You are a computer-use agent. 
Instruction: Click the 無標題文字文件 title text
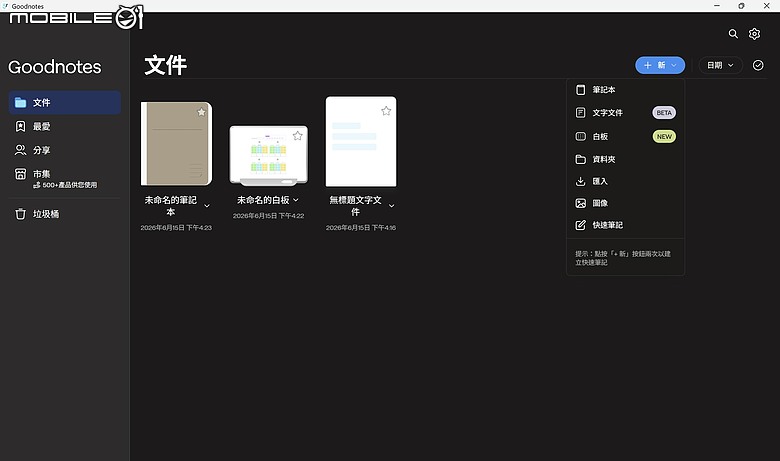point(355,206)
